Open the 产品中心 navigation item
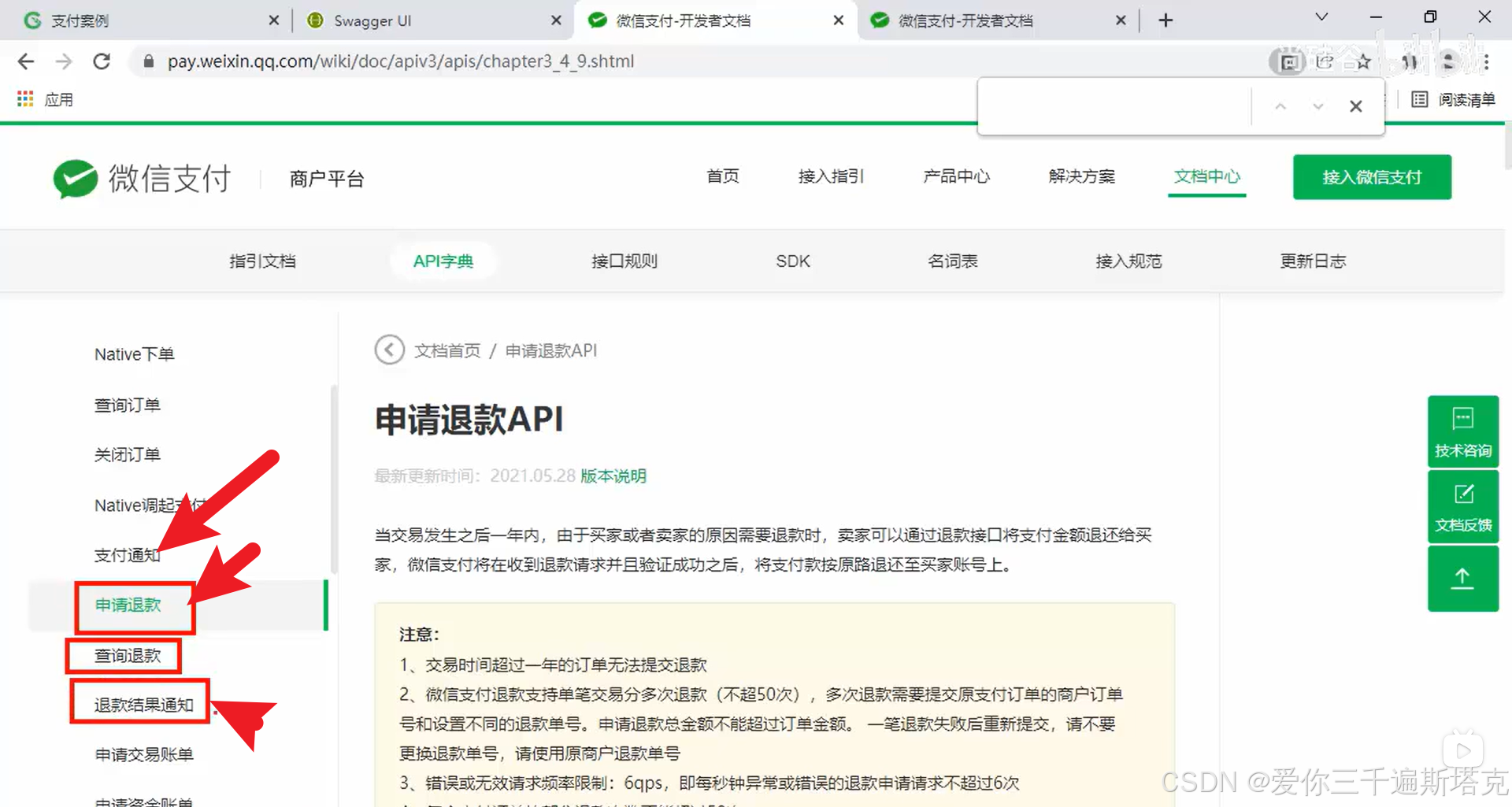The width and height of the screenshot is (1512, 807). click(956, 176)
